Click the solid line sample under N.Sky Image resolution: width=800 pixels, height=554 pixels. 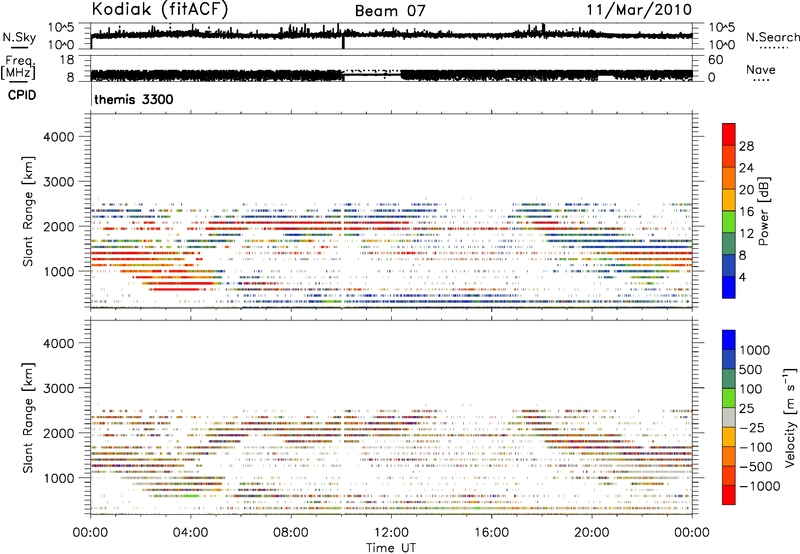tap(19, 47)
